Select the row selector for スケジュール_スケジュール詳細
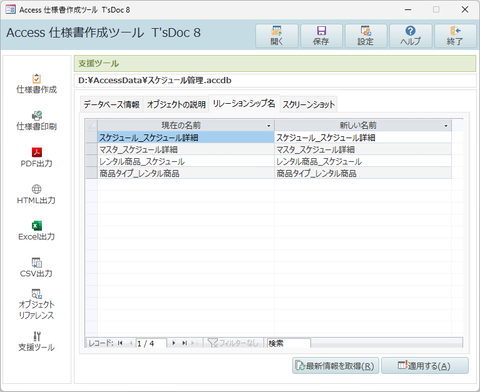This screenshot has width=480, height=392. (x=91, y=137)
